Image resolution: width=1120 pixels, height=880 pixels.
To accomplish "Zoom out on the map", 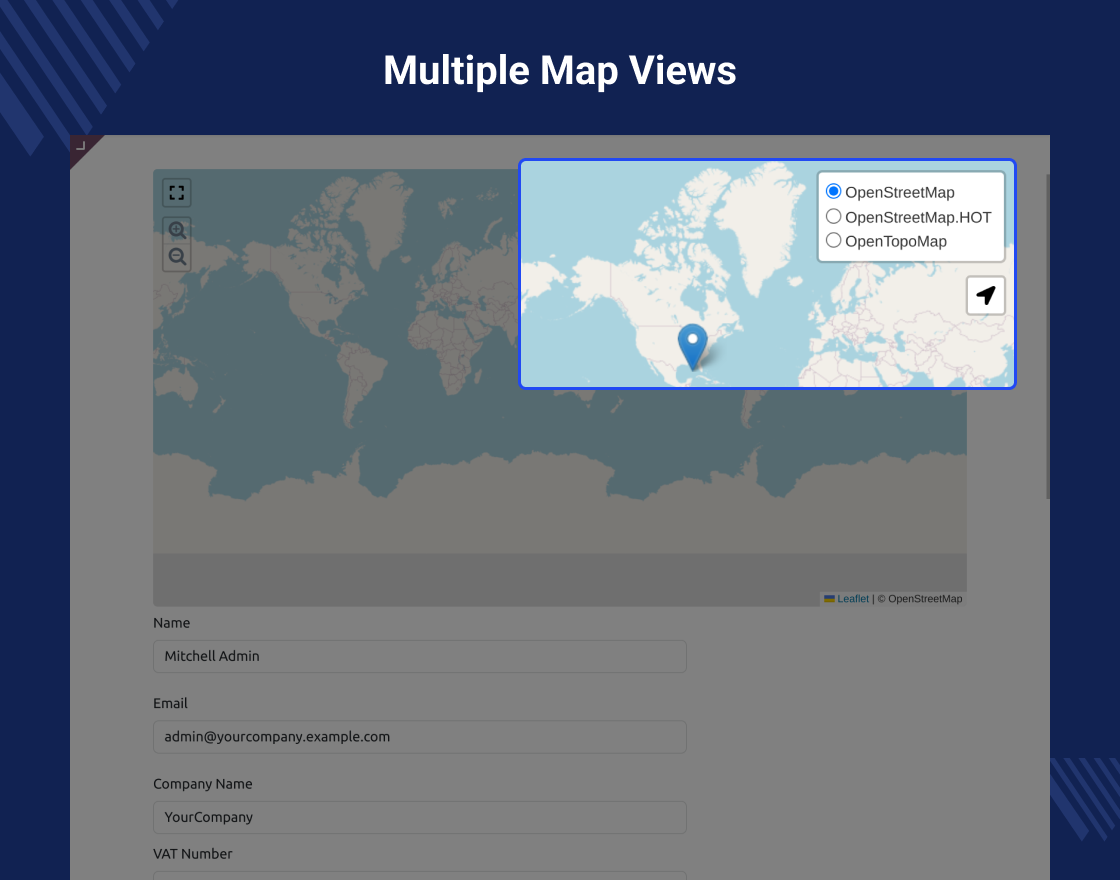I will (x=176, y=257).
